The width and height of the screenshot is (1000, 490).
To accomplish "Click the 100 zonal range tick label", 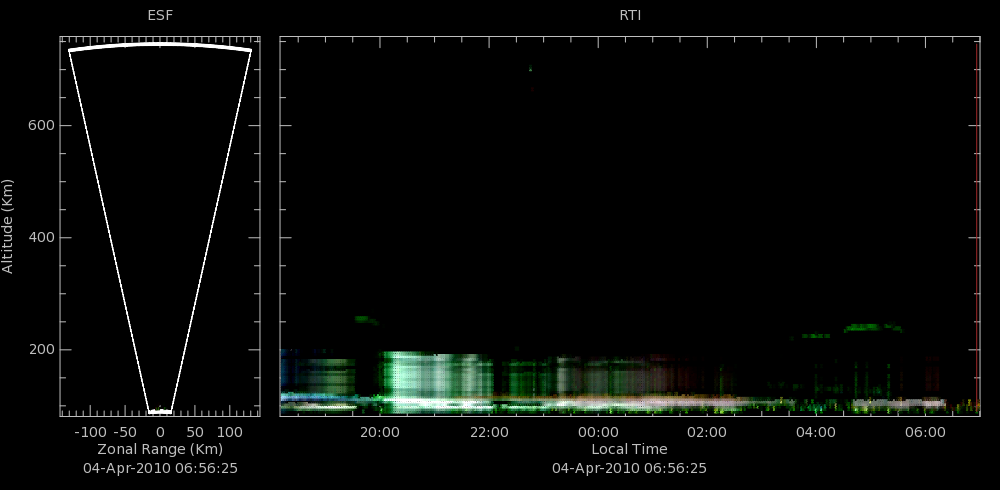I will point(230,432).
